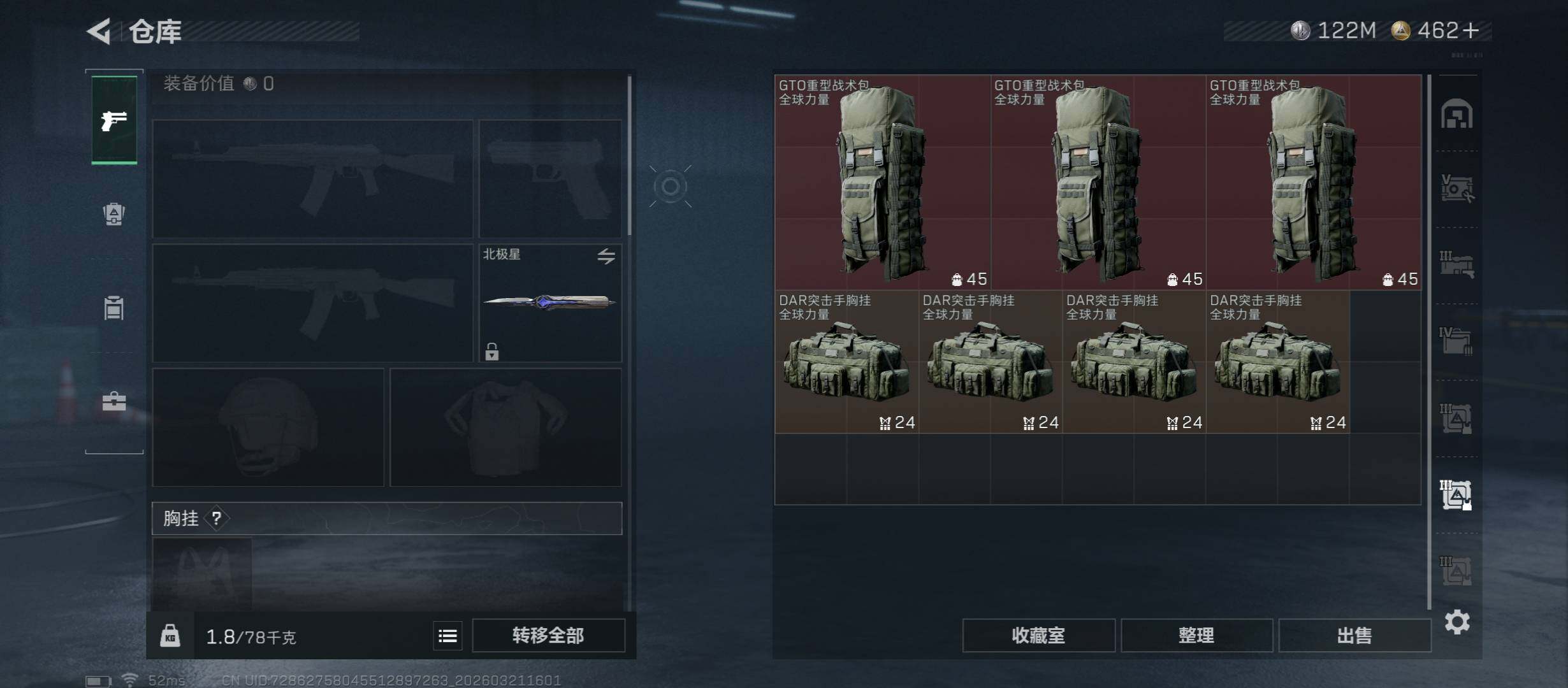Open the backpack tab in left sidebar
The image size is (1568, 688).
pos(114,214)
